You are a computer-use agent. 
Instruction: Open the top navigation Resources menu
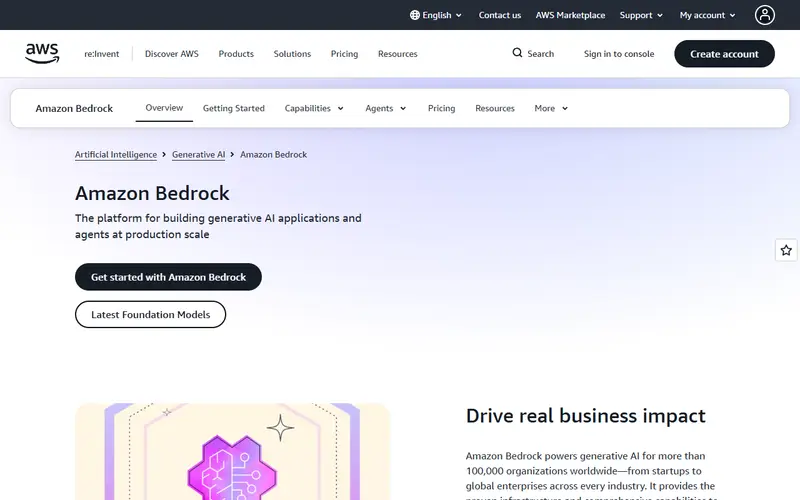(397, 54)
